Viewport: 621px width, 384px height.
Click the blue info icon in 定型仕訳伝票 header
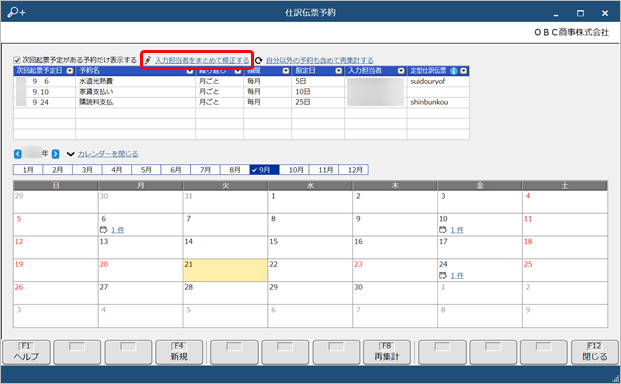point(453,71)
